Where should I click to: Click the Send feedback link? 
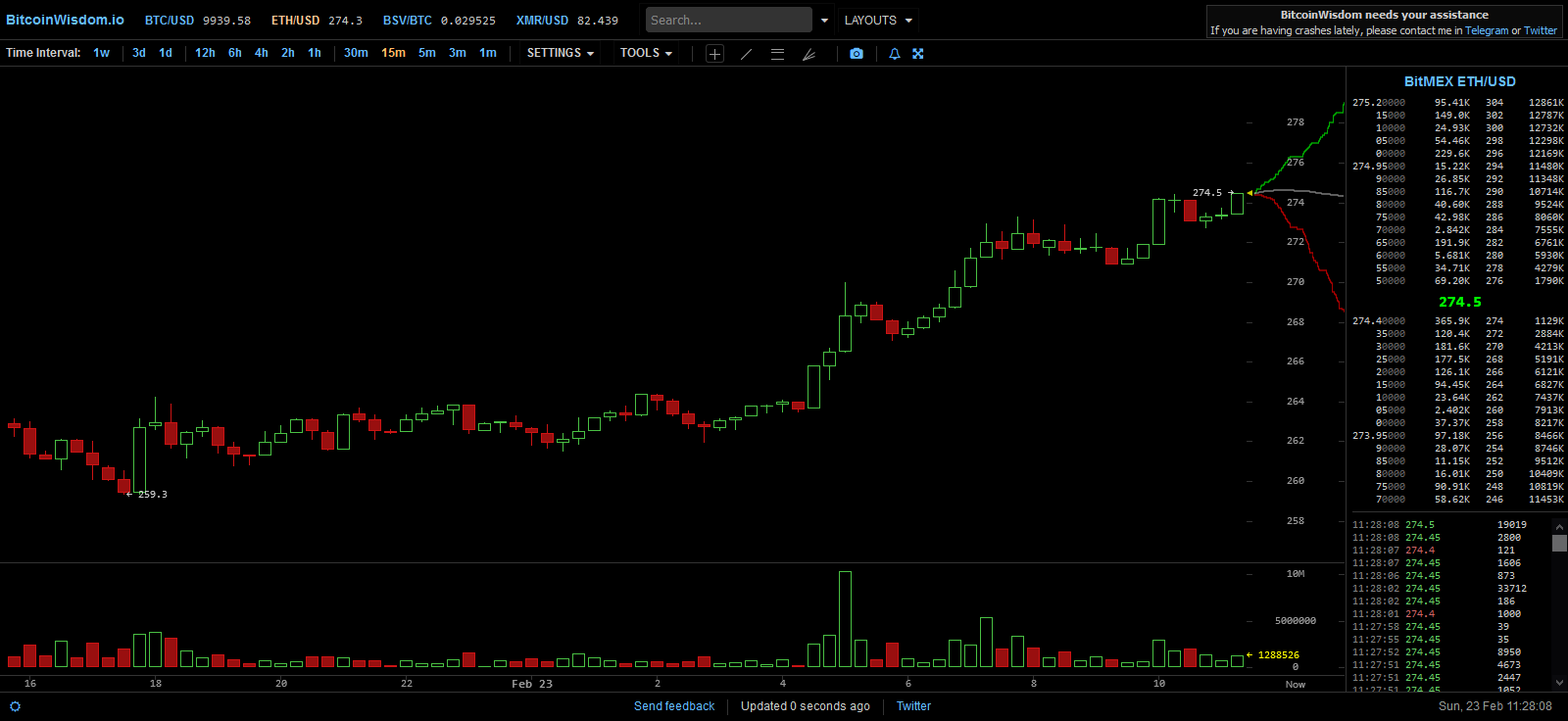coord(674,706)
